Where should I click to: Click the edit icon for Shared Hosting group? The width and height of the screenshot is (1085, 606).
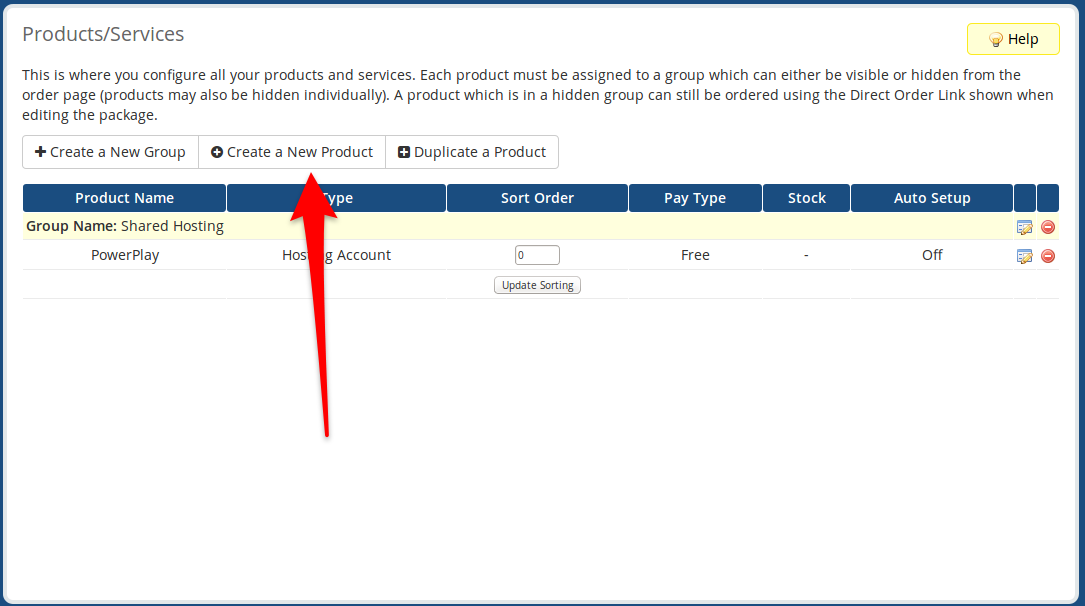tap(1024, 227)
